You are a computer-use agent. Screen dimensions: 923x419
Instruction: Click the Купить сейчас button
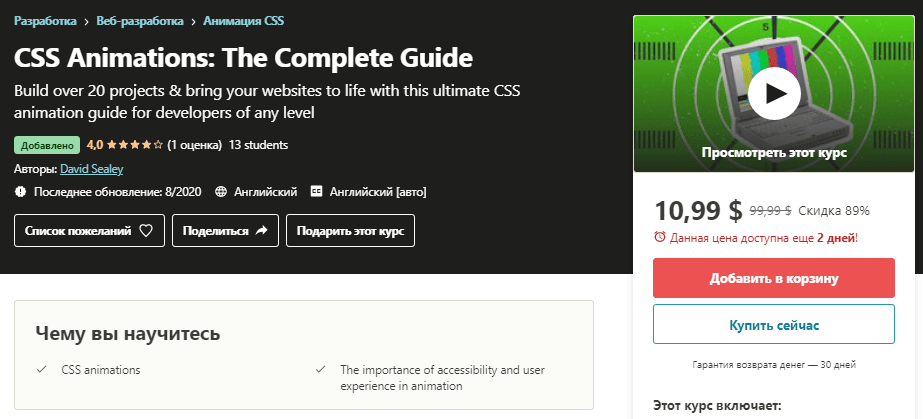click(773, 324)
